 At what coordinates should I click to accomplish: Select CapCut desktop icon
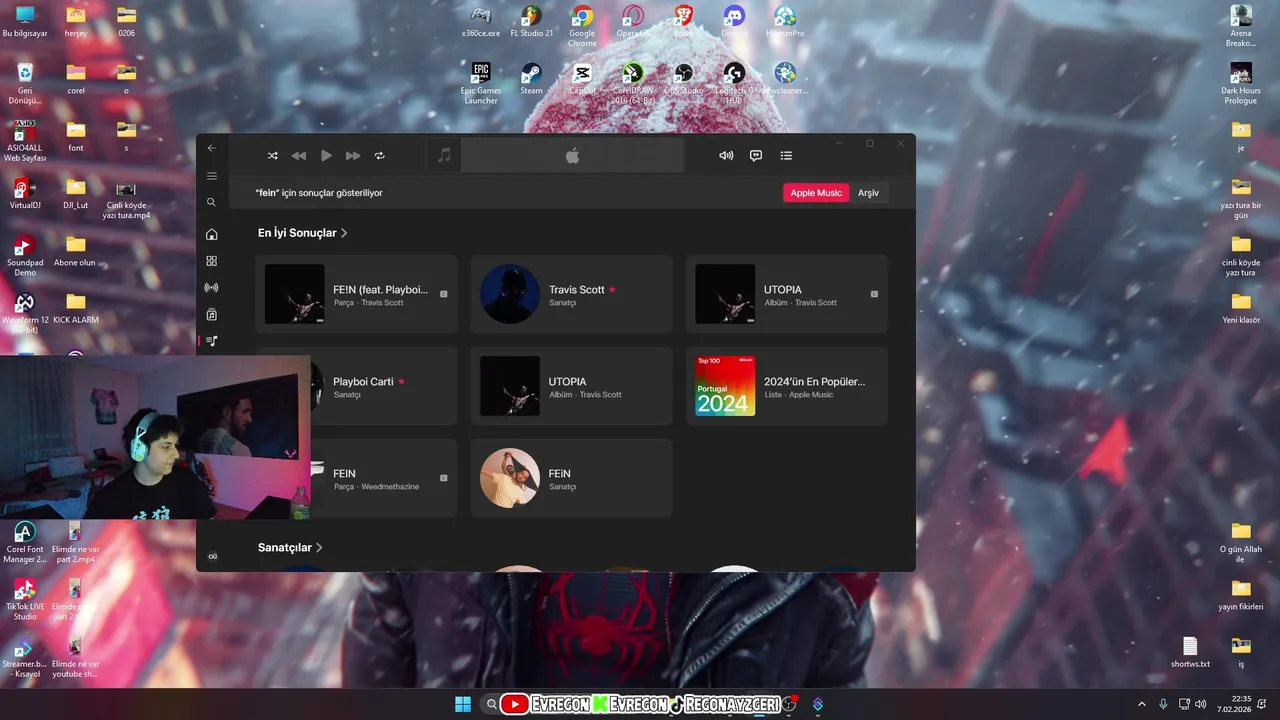[582, 79]
